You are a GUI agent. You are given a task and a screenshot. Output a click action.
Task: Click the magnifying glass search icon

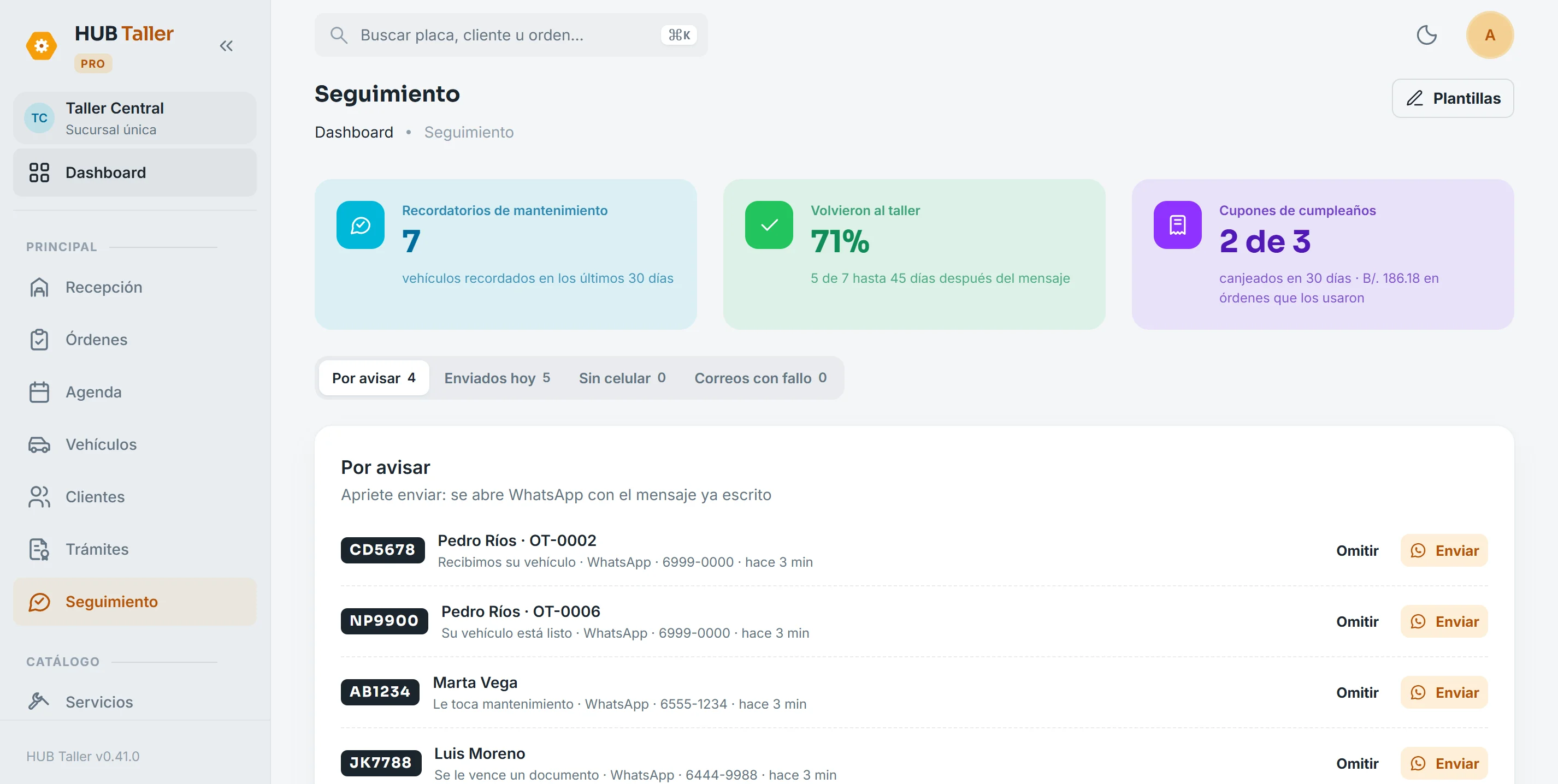[x=339, y=35]
